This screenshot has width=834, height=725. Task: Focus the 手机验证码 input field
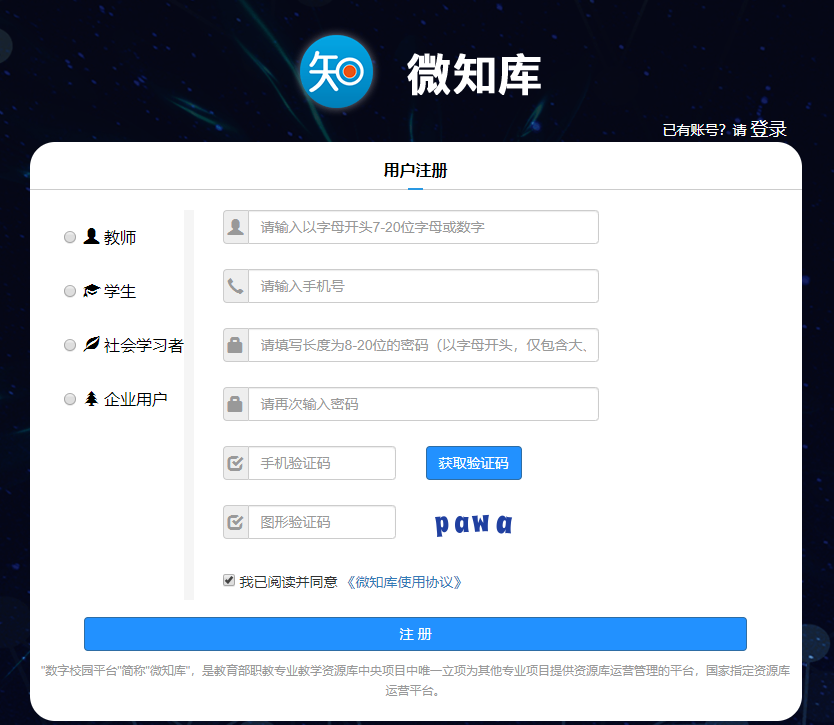pyautogui.click(x=322, y=463)
